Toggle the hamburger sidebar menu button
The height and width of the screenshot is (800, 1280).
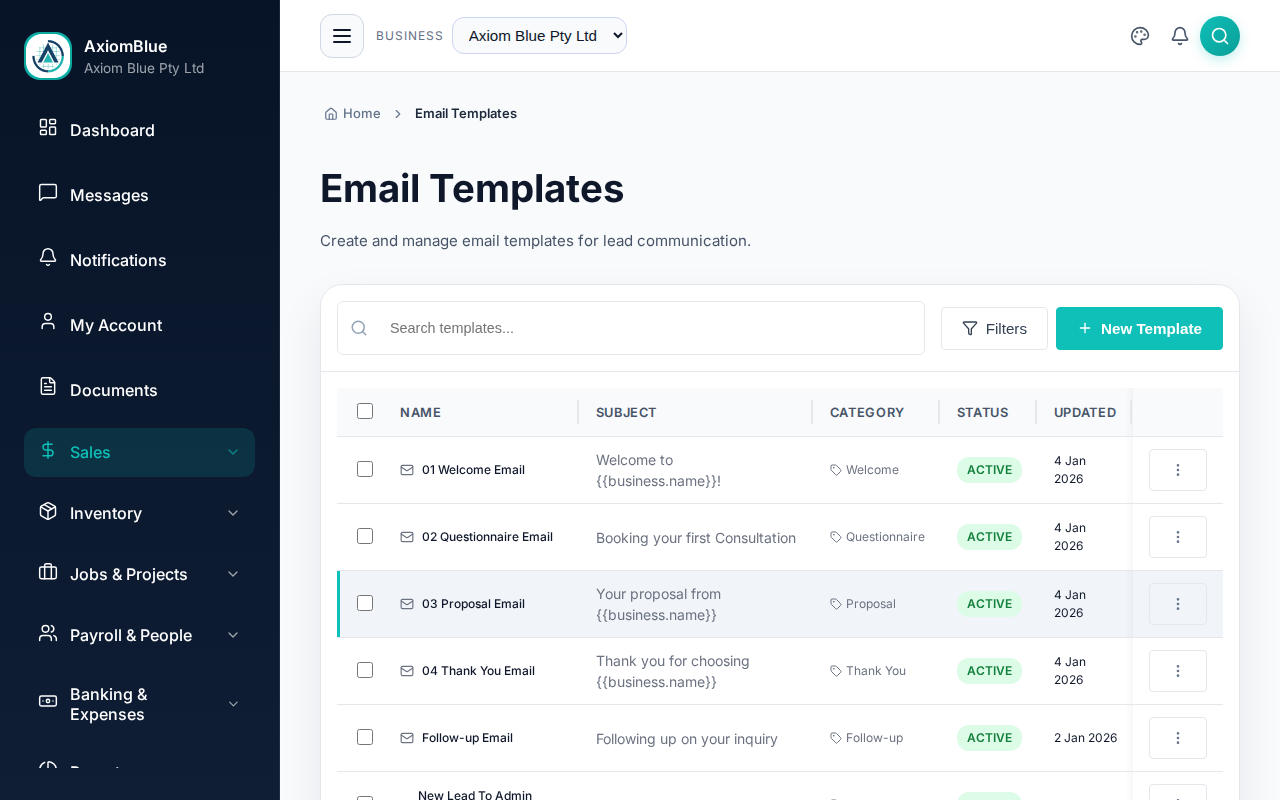click(342, 36)
